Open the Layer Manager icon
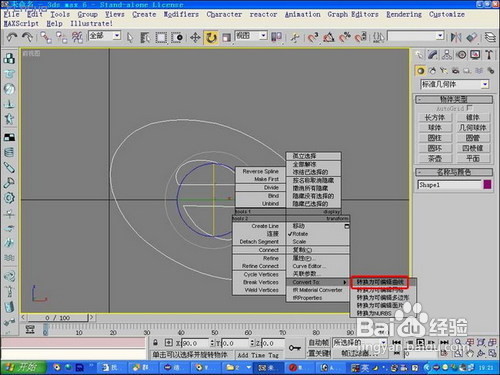500x375 pixels. pyautogui.click(x=490, y=37)
